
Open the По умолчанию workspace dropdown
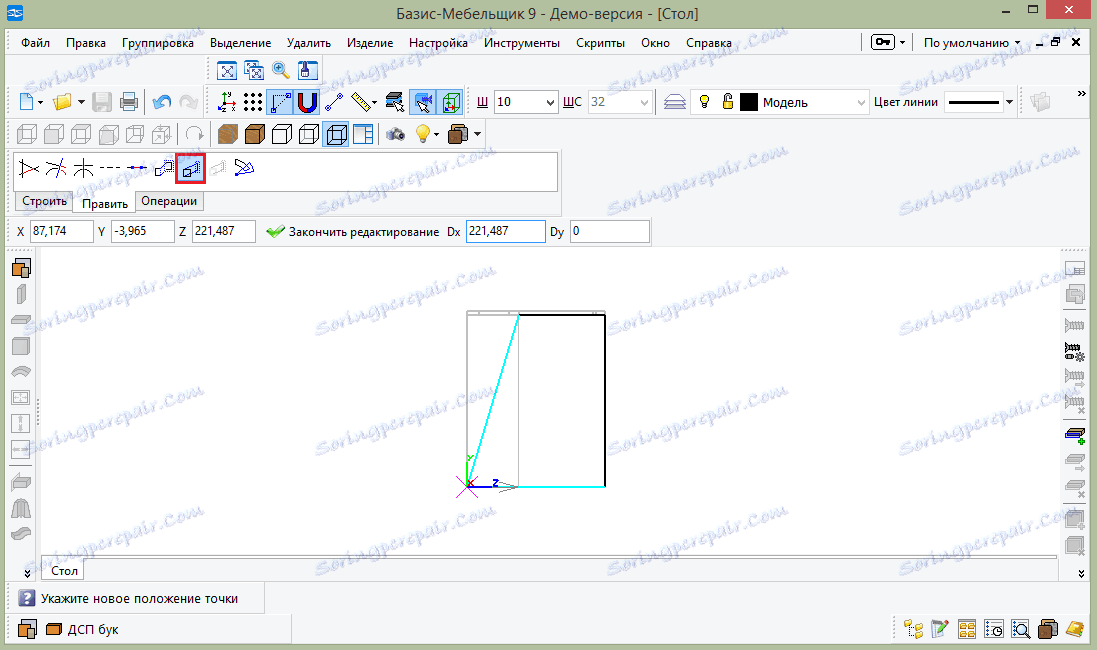(x=972, y=43)
